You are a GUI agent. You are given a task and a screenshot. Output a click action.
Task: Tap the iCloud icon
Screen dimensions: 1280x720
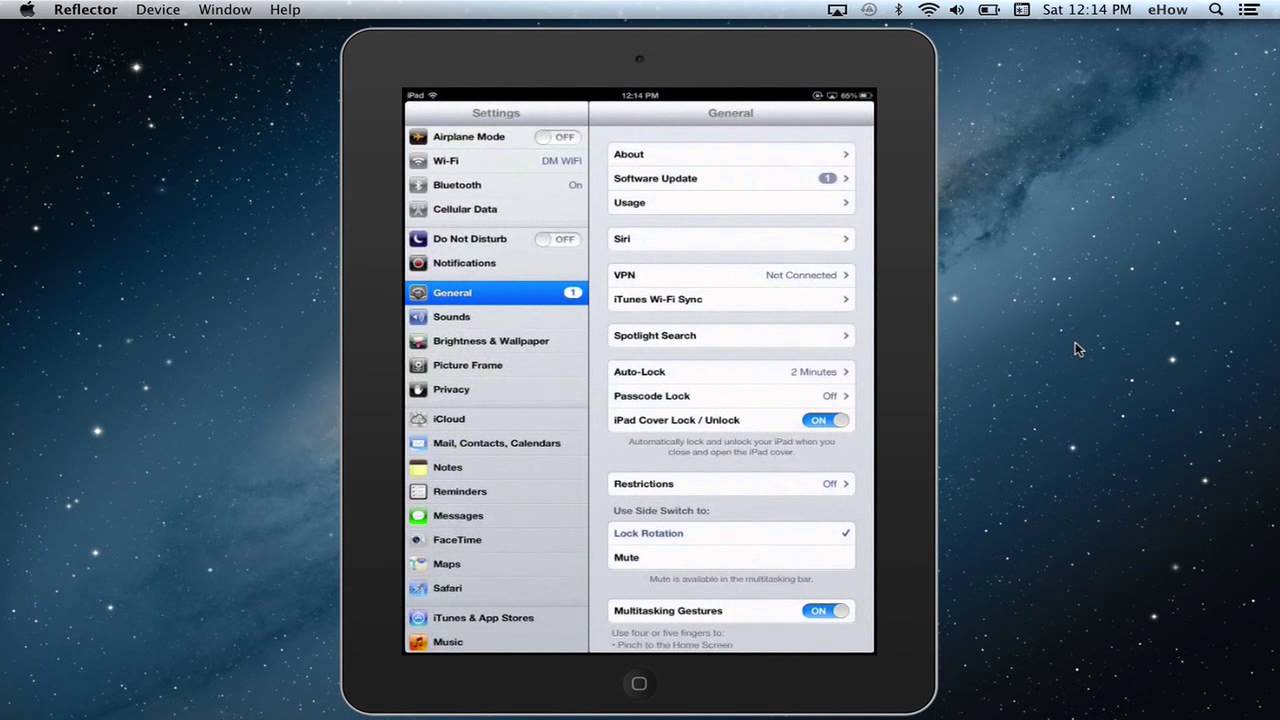click(418, 419)
